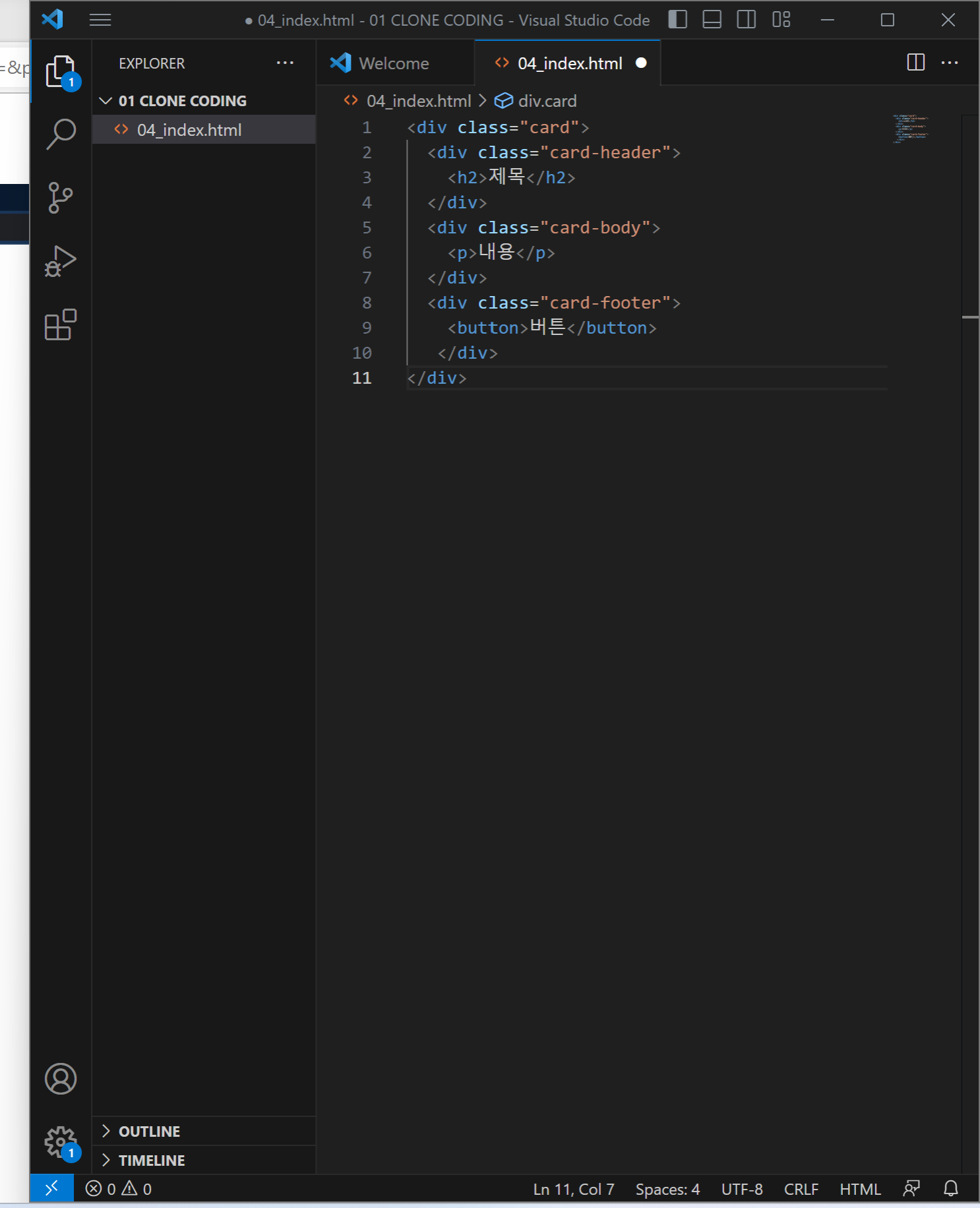This screenshot has height=1208, width=980.
Task: Click "card" class value on line 1
Action: point(549,127)
